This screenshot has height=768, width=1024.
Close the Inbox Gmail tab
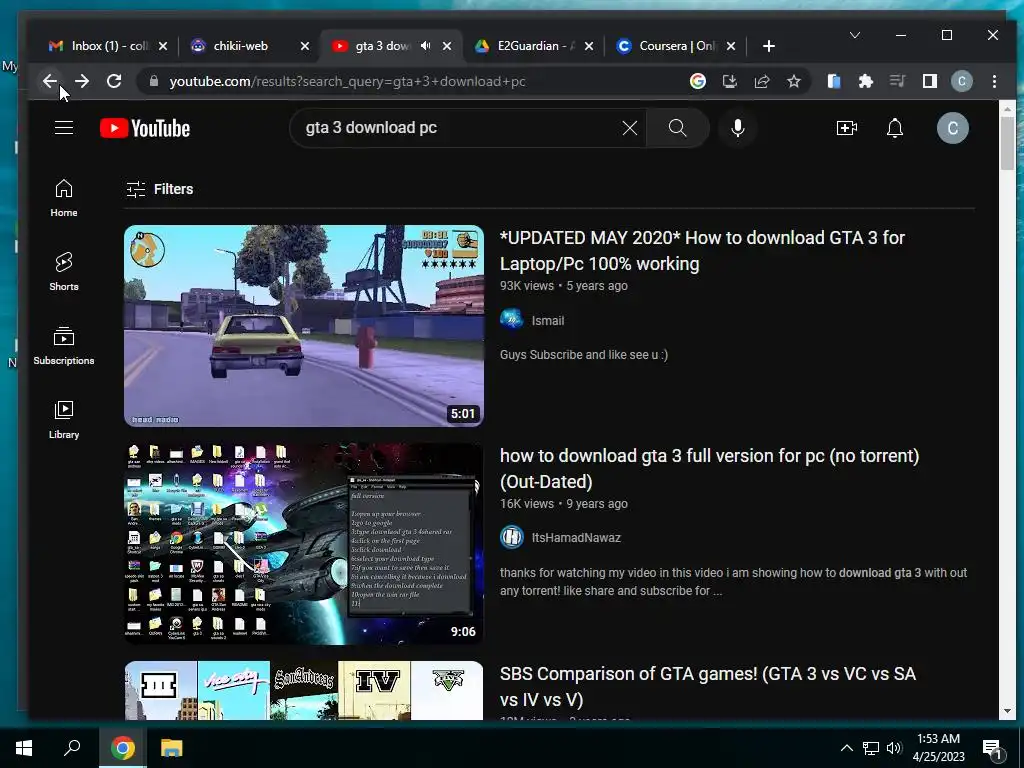[163, 46]
